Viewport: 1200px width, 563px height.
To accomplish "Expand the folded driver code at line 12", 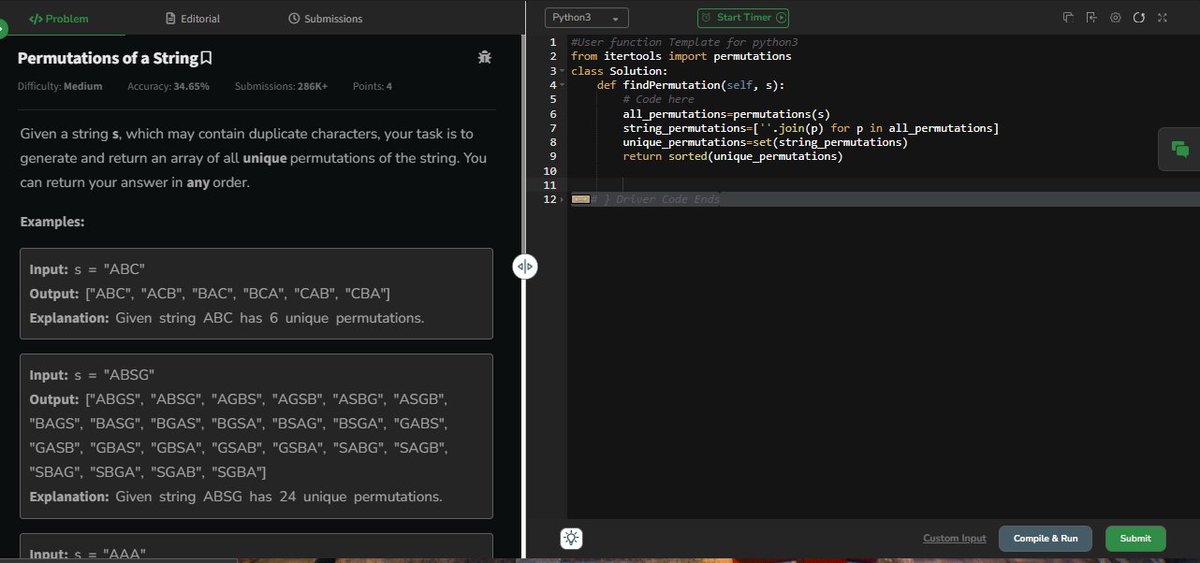I will click(563, 200).
